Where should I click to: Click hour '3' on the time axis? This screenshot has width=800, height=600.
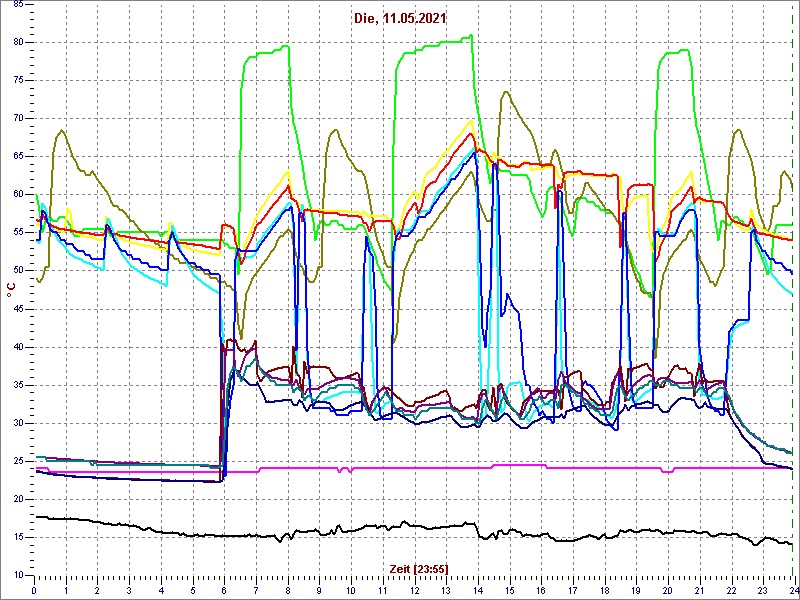click(x=129, y=592)
